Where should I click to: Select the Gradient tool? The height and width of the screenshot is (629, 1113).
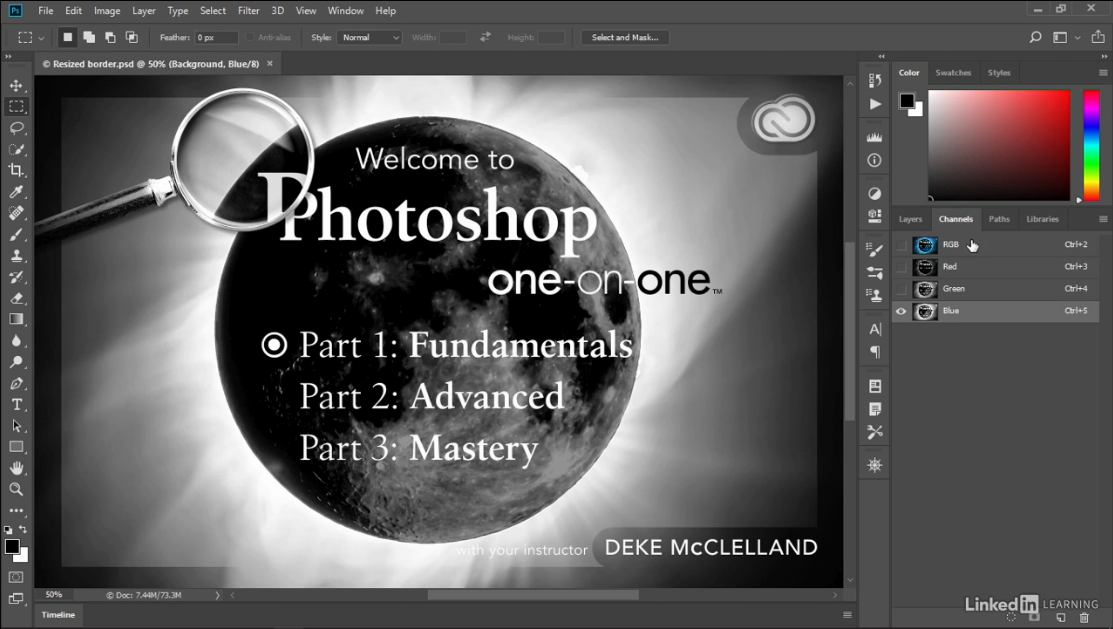coord(16,319)
